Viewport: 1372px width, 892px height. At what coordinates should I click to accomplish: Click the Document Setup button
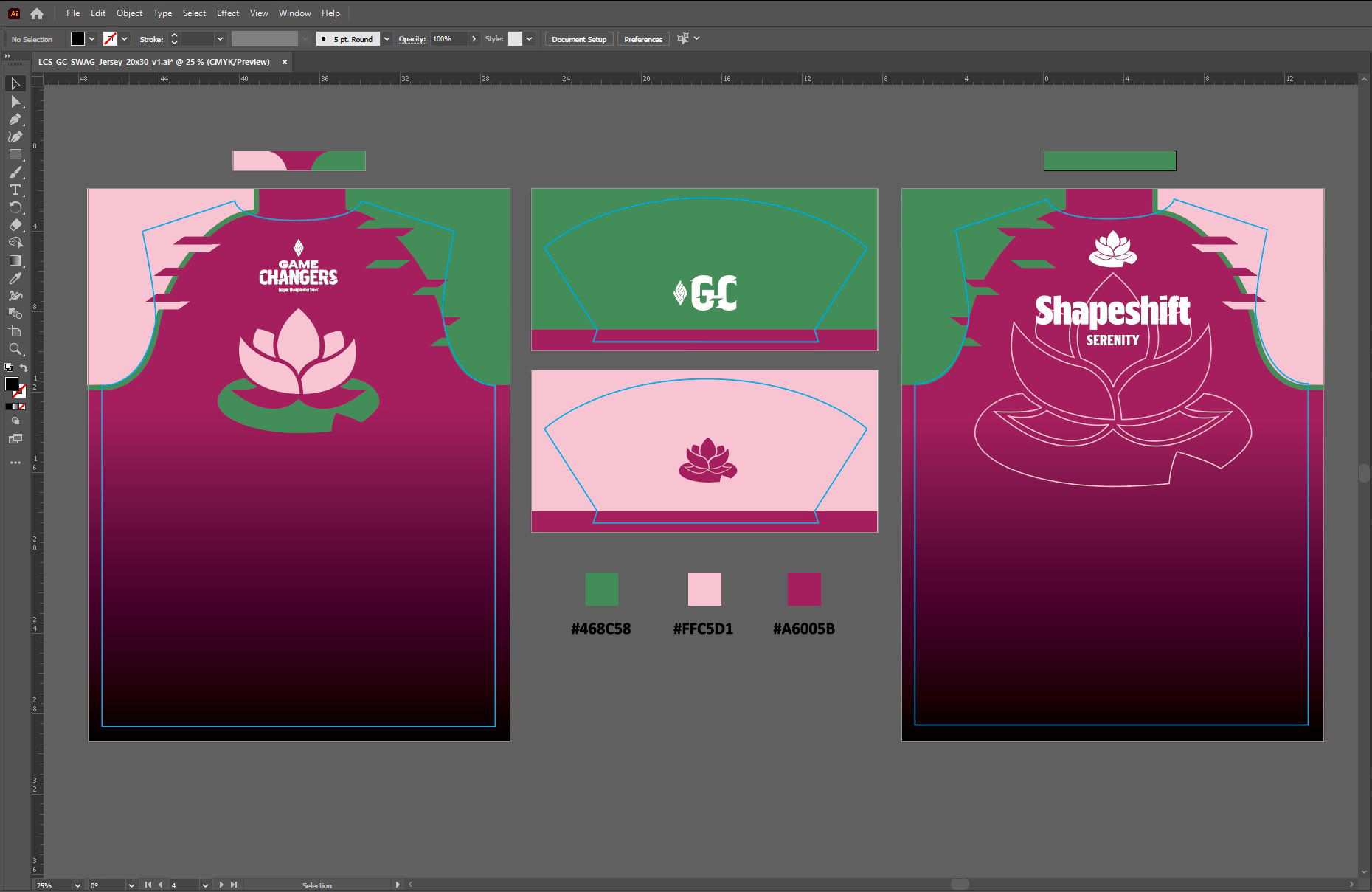click(x=579, y=39)
